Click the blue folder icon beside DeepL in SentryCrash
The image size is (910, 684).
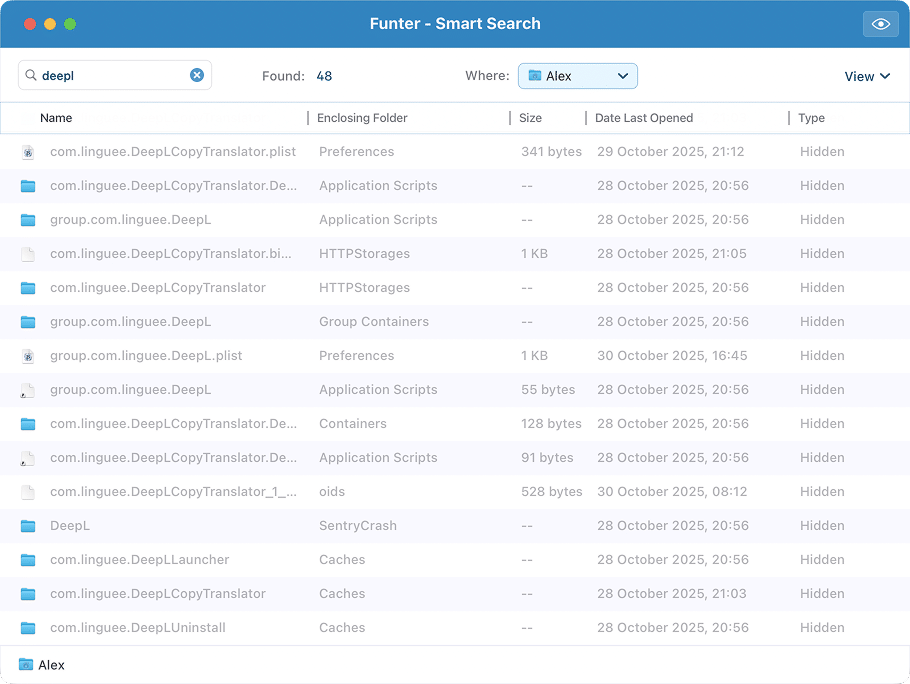pos(28,525)
